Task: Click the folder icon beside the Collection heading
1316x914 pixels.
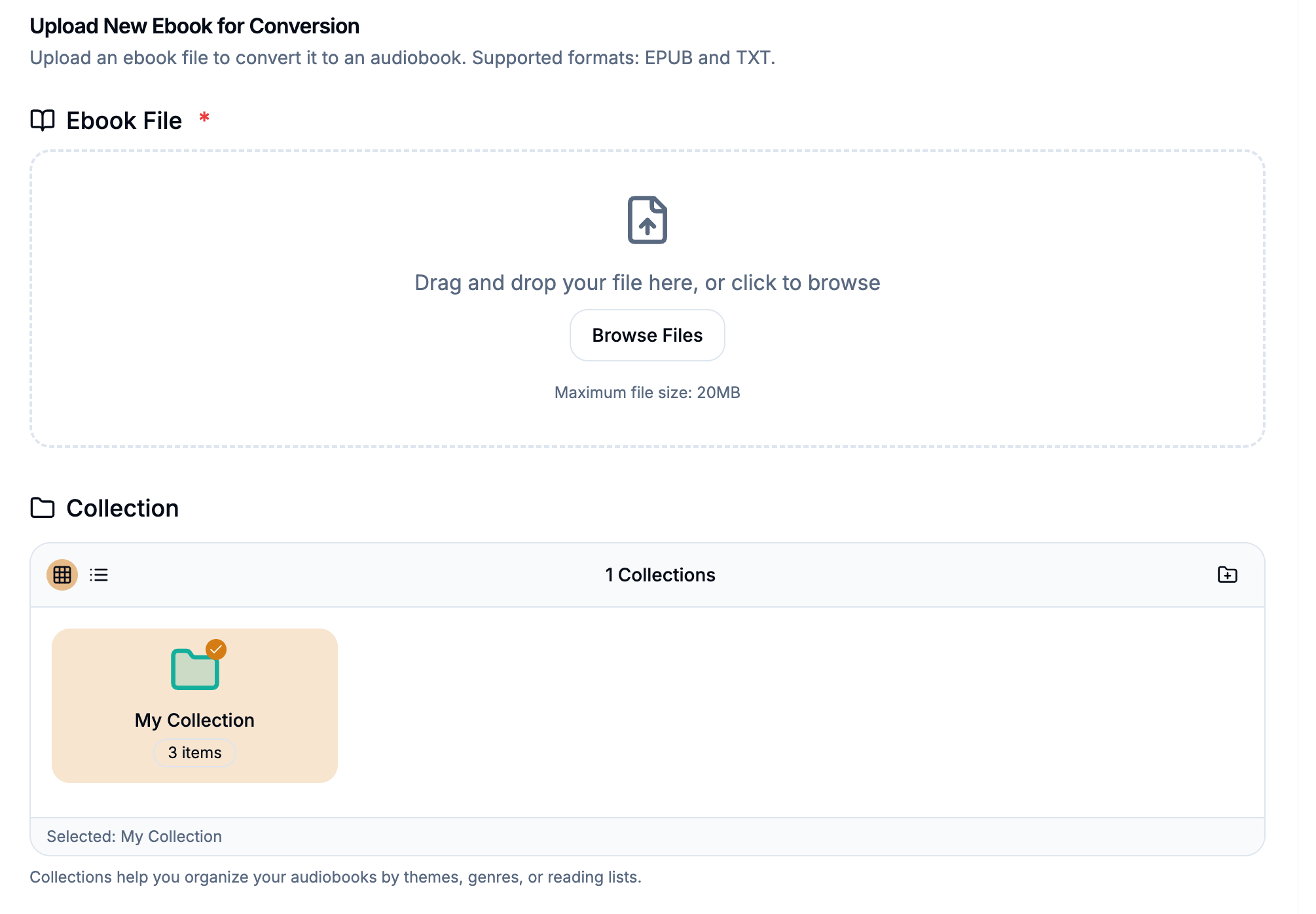Action: (x=43, y=508)
